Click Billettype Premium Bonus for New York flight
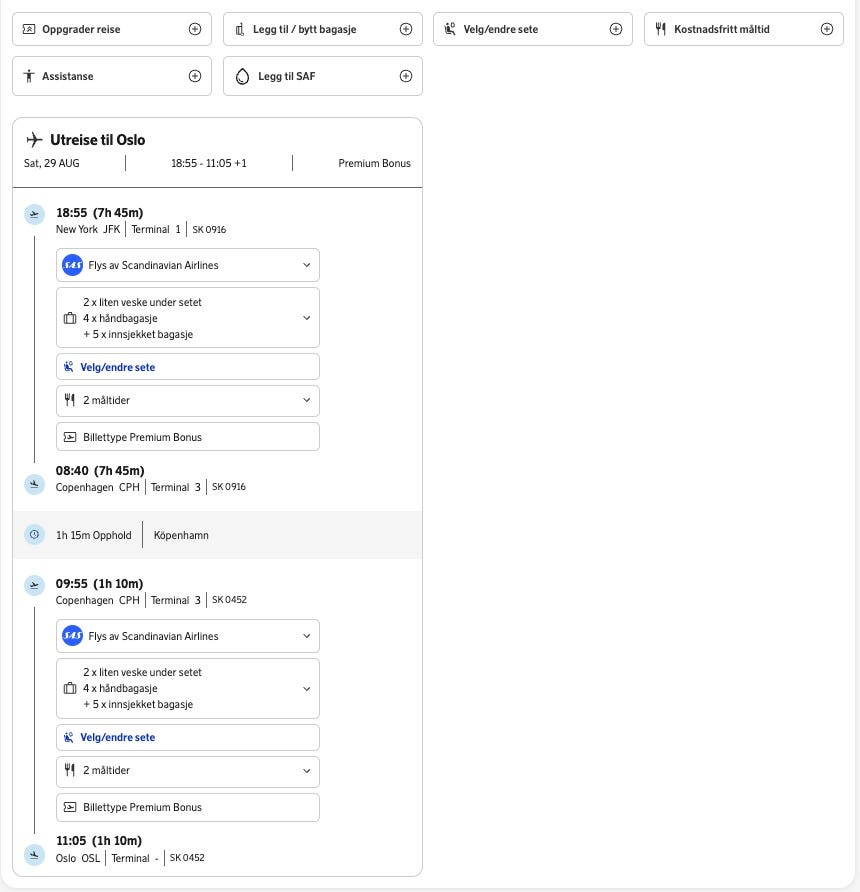860x892 pixels. pyautogui.click(x=188, y=437)
